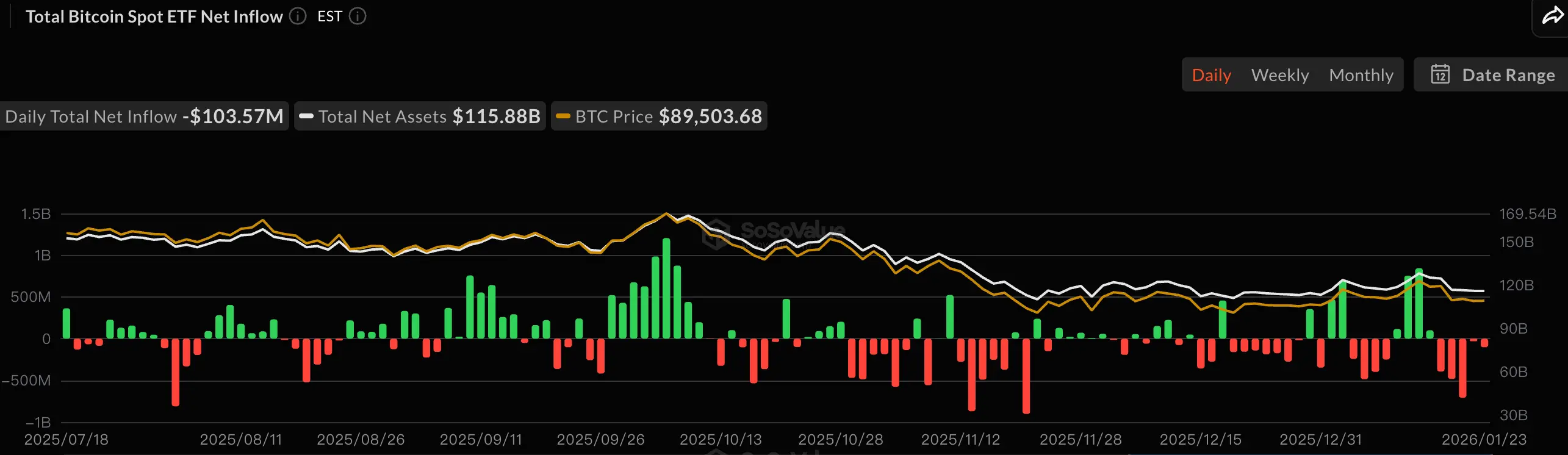Click the share arrow icon
Viewport: 1568px width, 455px height.
tap(1553, 16)
